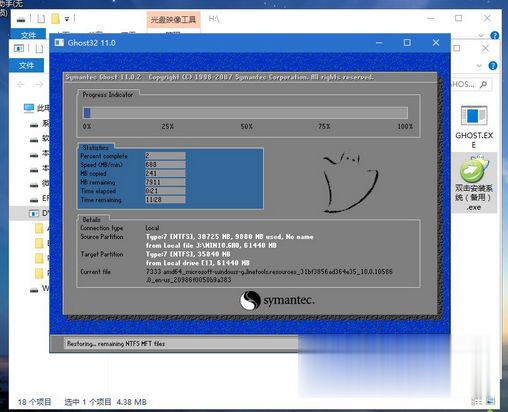This screenshot has height=412, width=508.
Task: Click the forward arrow in Explorer navigation
Action: coord(39,85)
